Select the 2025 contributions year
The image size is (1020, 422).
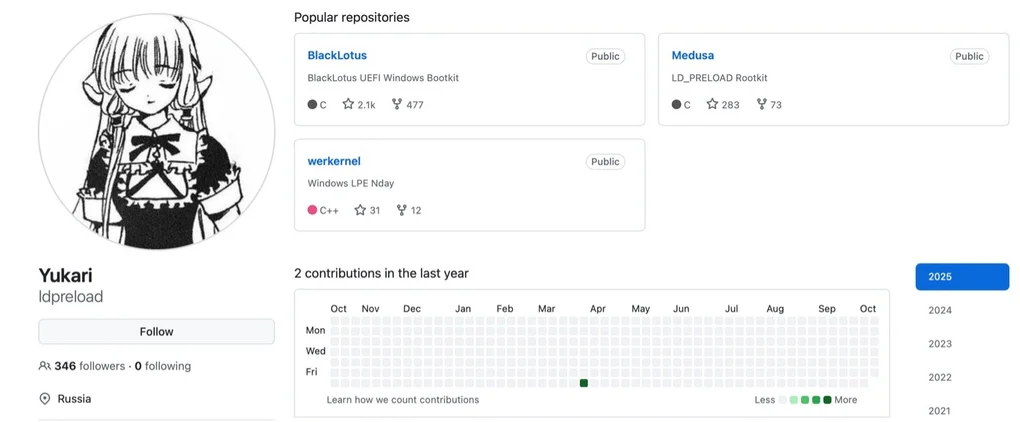[961, 277]
